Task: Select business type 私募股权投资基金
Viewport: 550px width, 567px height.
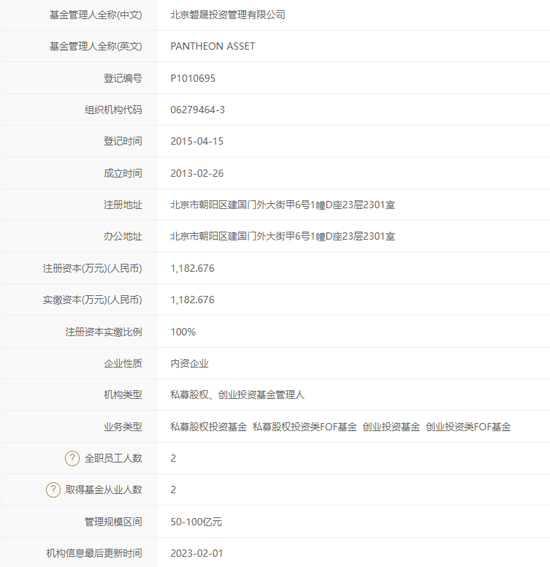Action: 209,427
